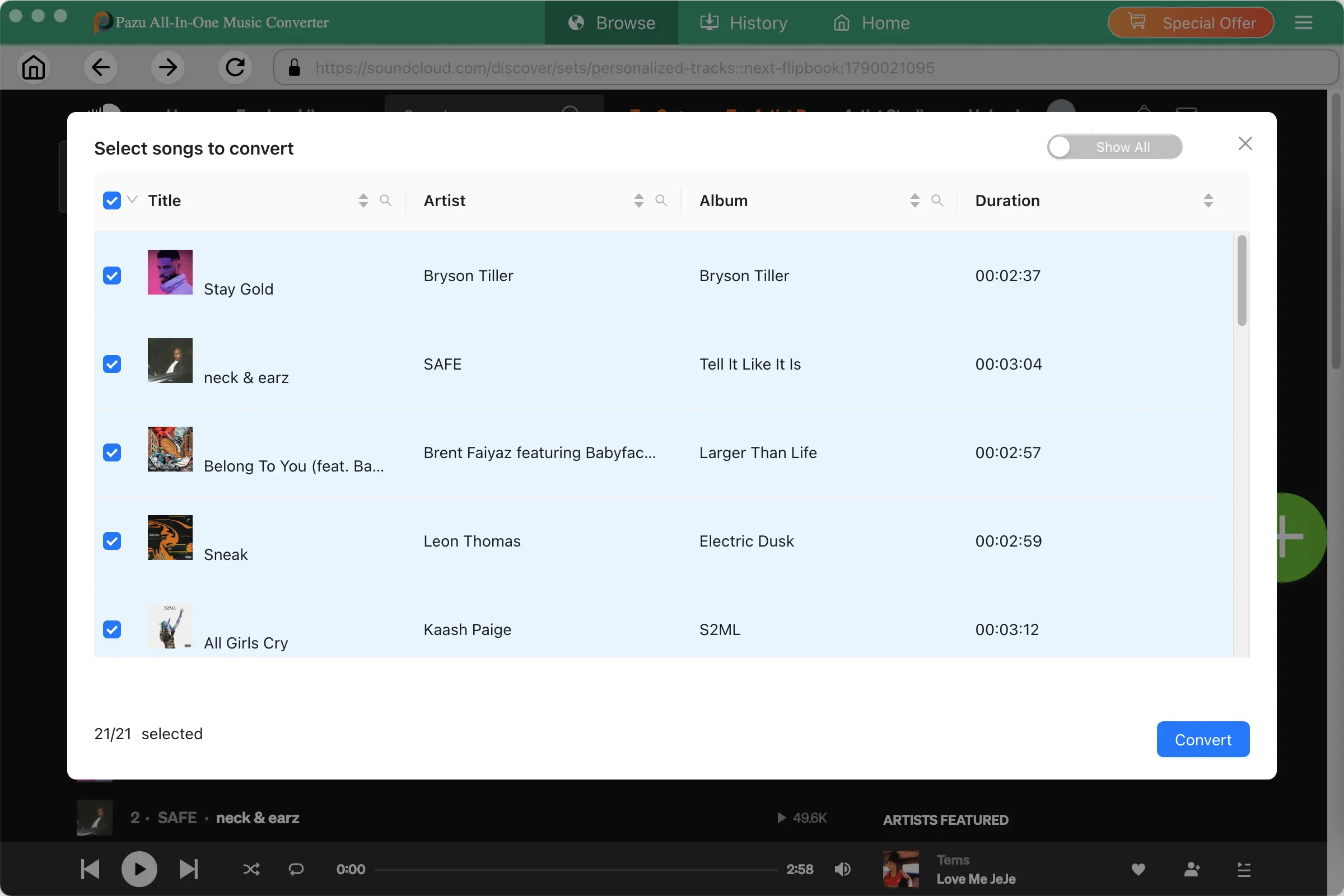The width and height of the screenshot is (1344, 896).
Task: Click the Tems artist name
Action: 953,860
